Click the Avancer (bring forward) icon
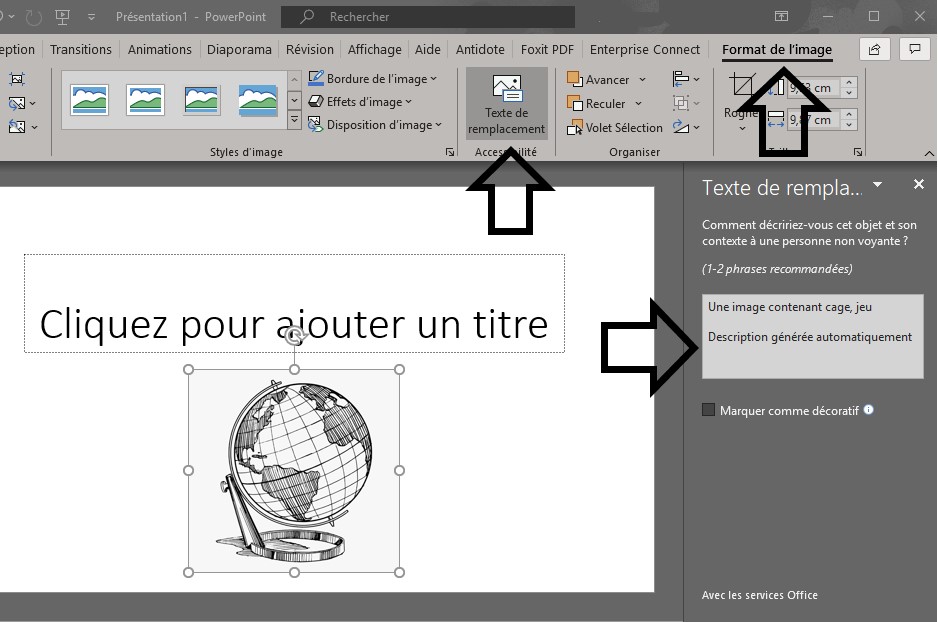Viewport: 938px width, 622px height. [x=573, y=80]
